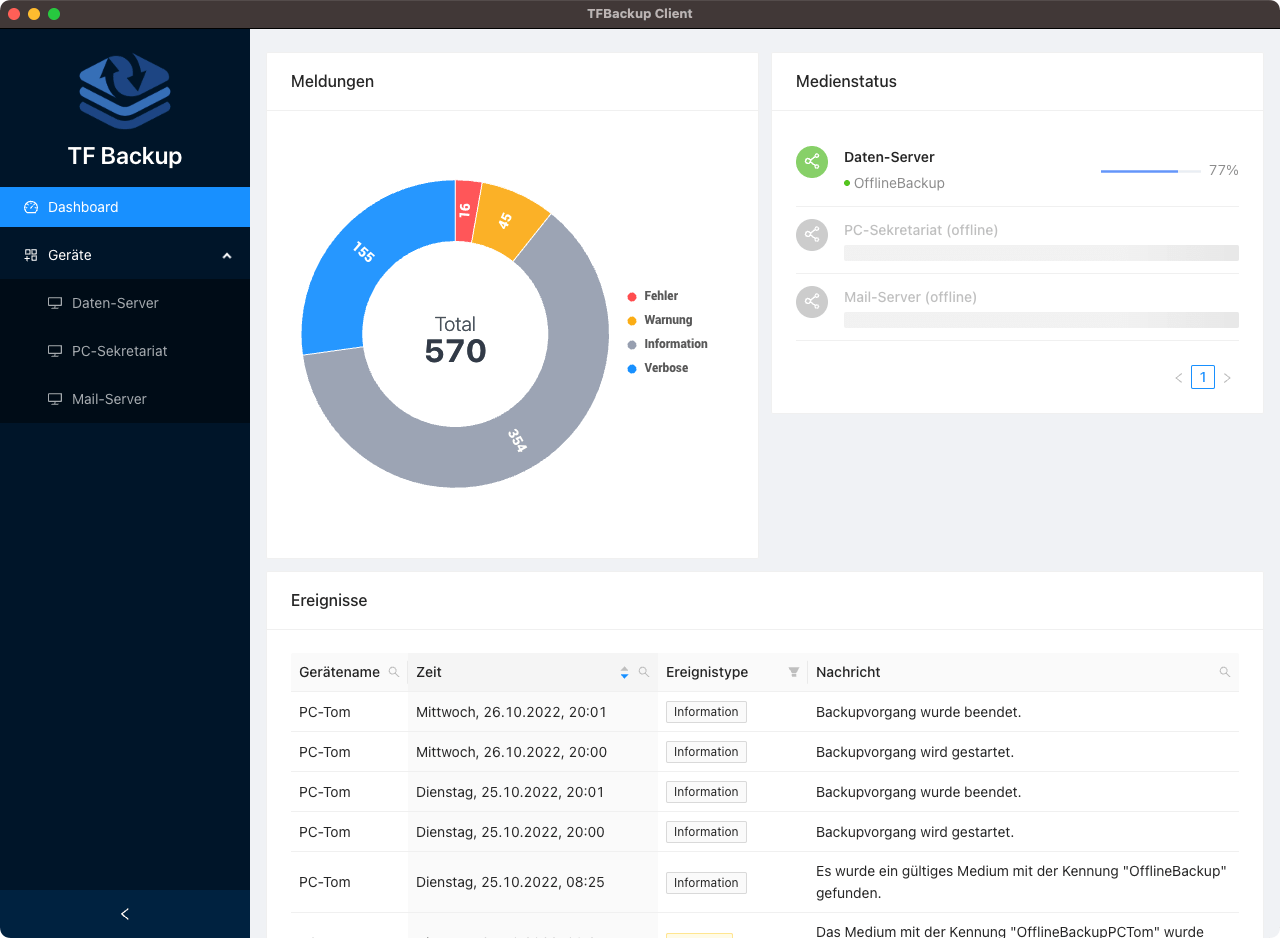Image resolution: width=1280 pixels, height=938 pixels.
Task: Toggle Warnung series in chart legend
Action: [667, 320]
